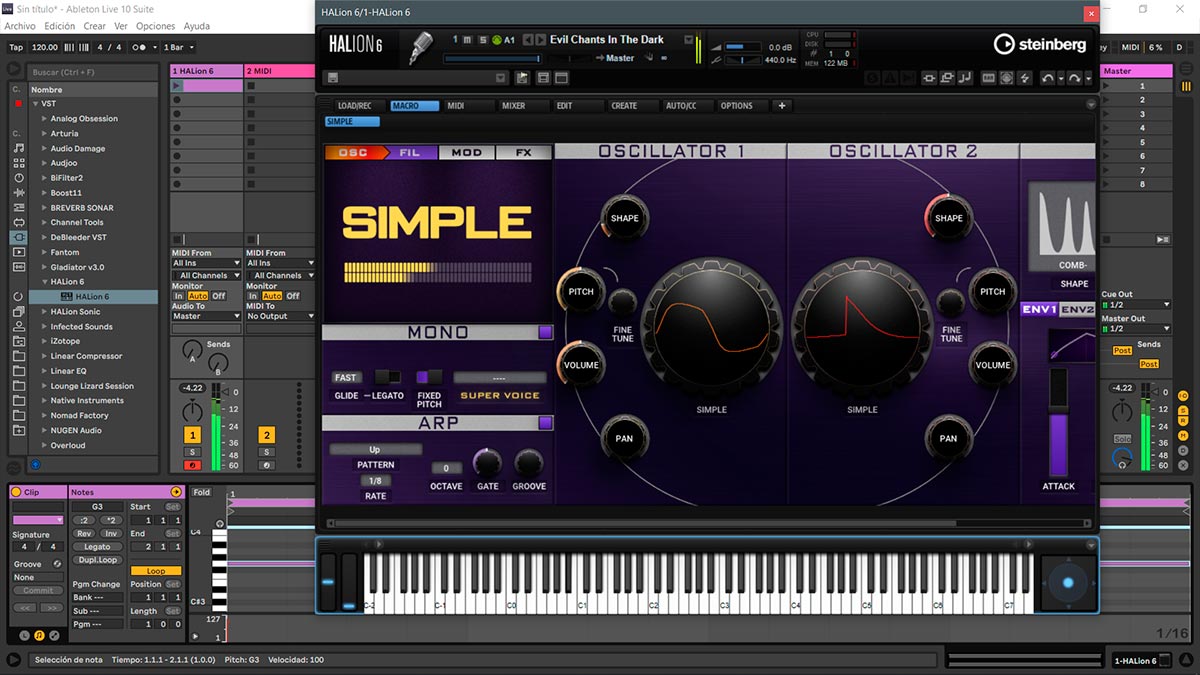Click the browser preview blue circle icon

pos(35,464)
